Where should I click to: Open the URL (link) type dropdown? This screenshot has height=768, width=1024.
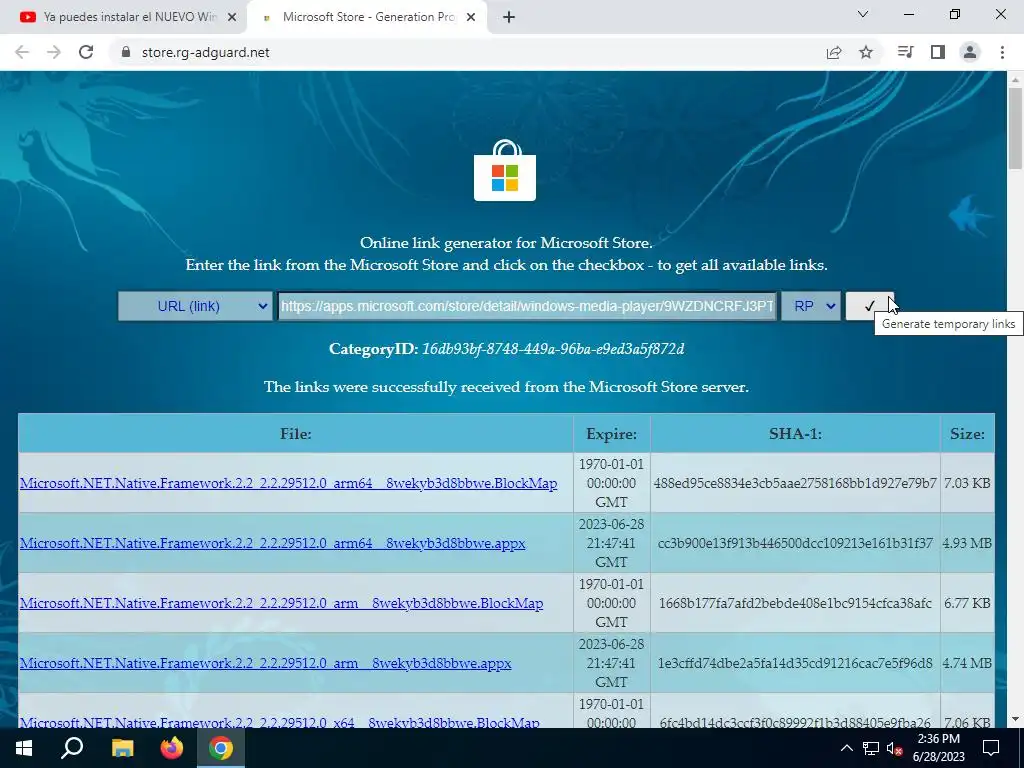tap(195, 306)
